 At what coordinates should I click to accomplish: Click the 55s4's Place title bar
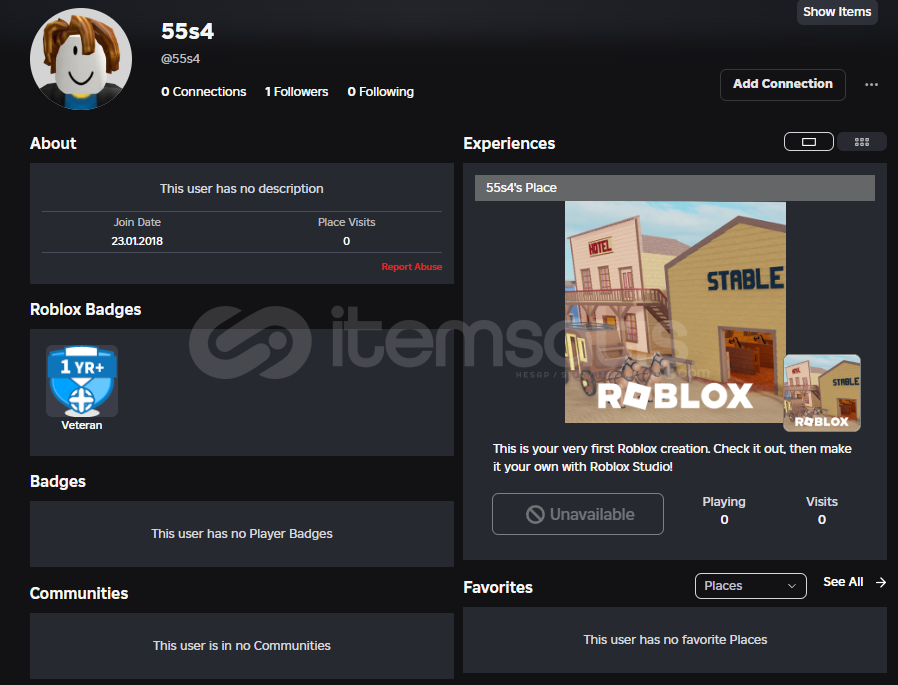coord(675,188)
